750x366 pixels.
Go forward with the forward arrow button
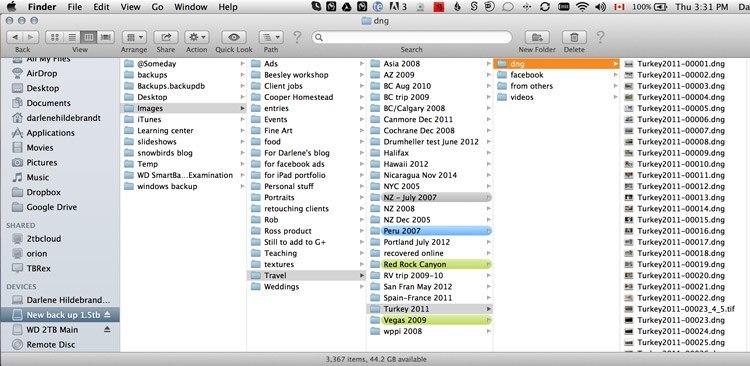click(31, 37)
